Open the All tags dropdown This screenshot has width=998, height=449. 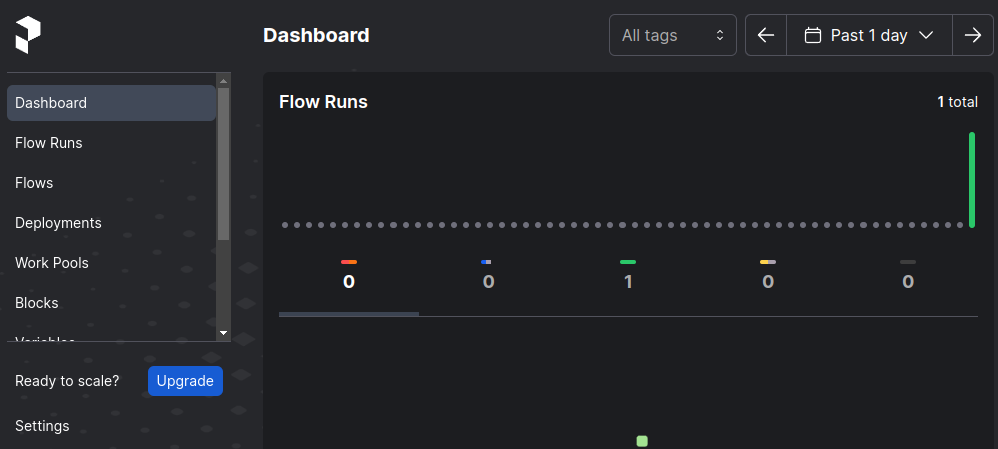click(x=673, y=35)
